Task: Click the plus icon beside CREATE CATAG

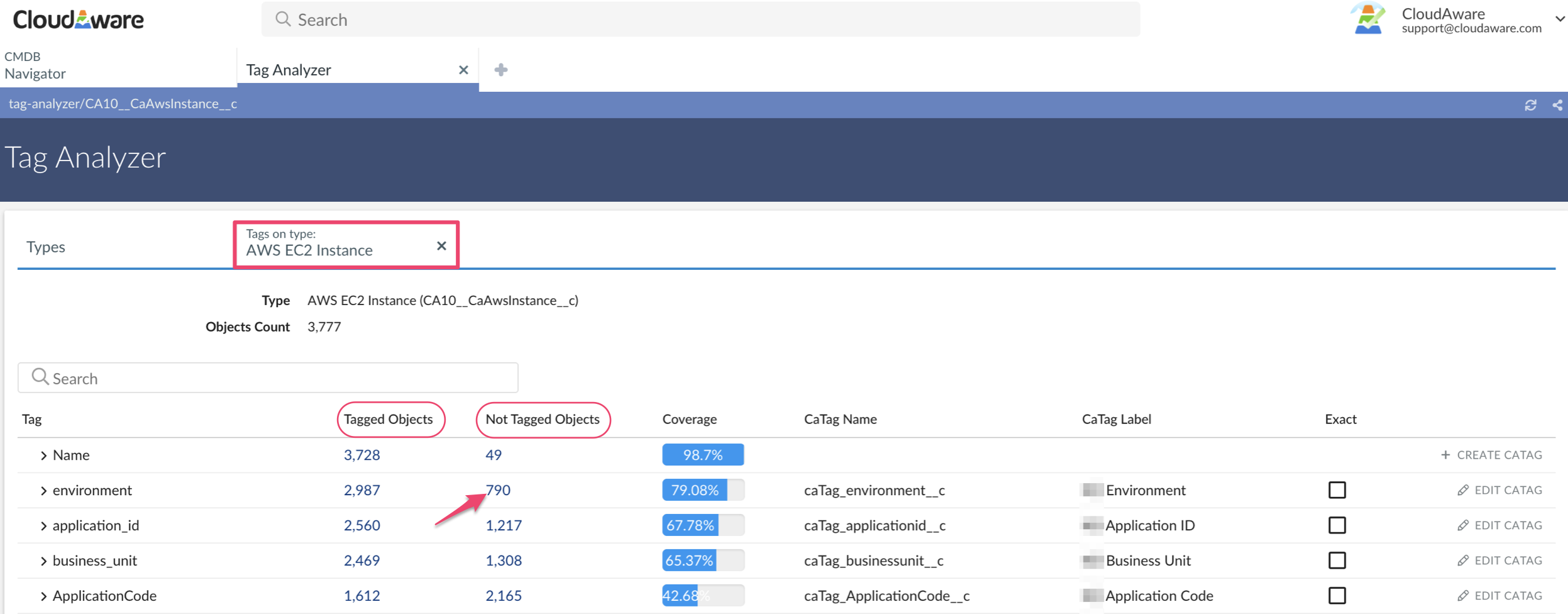Action: pos(1445,455)
